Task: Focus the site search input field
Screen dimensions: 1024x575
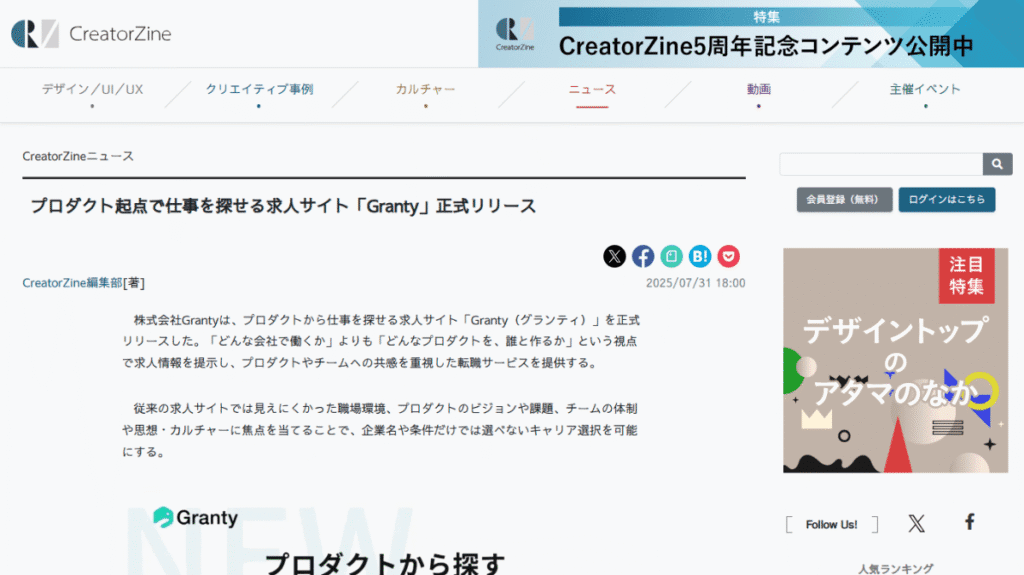Action: pos(881,164)
